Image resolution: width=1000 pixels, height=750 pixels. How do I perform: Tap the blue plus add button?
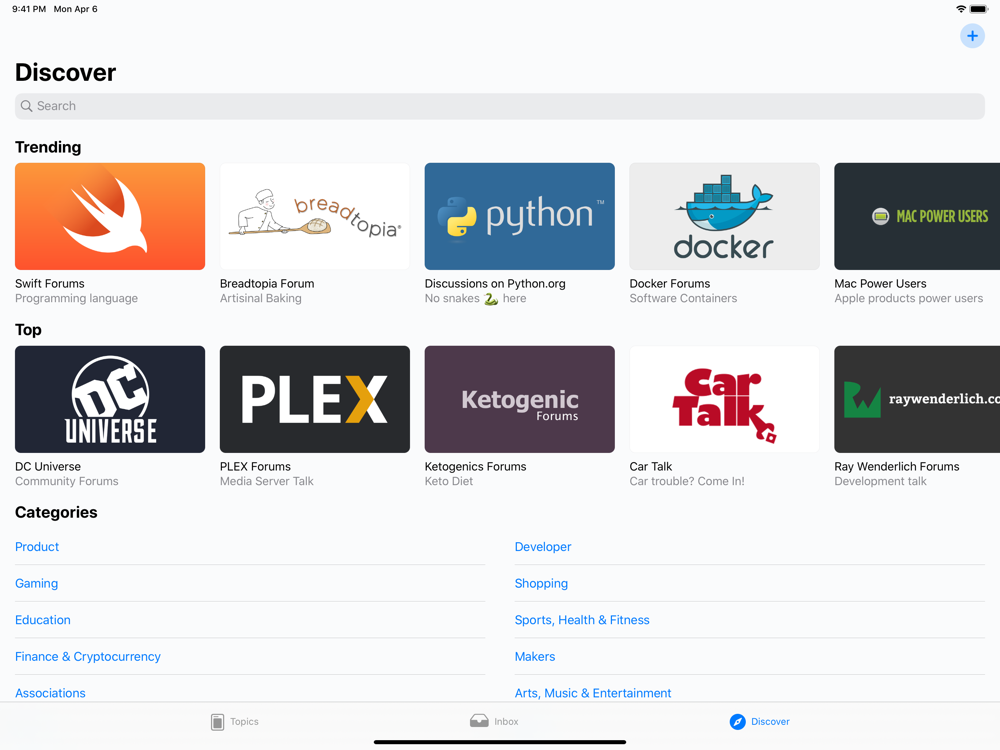[972, 36]
